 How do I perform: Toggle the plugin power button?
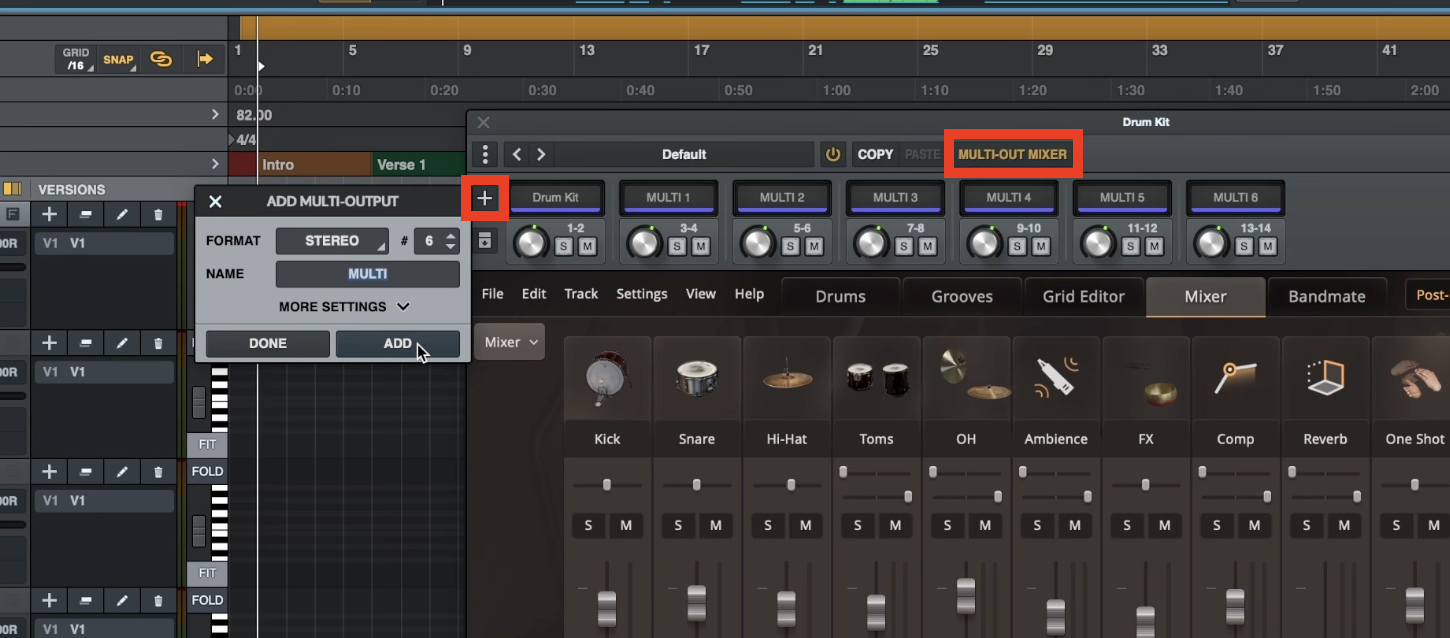tap(832, 154)
